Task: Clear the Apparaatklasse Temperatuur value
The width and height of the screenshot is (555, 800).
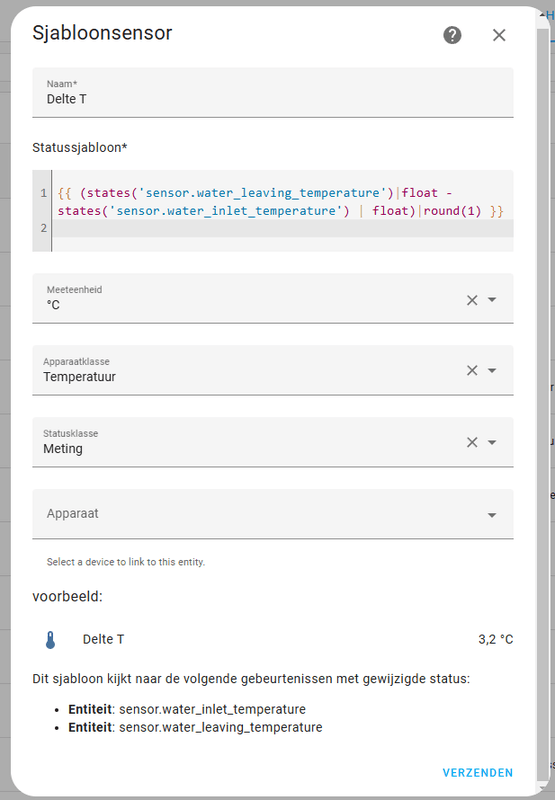Action: pyautogui.click(x=472, y=370)
